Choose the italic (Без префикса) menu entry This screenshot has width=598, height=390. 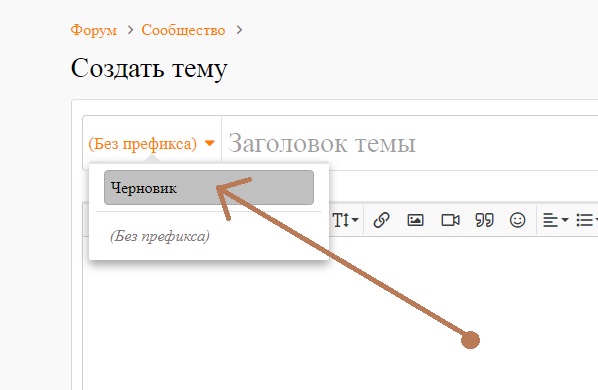tap(160, 236)
